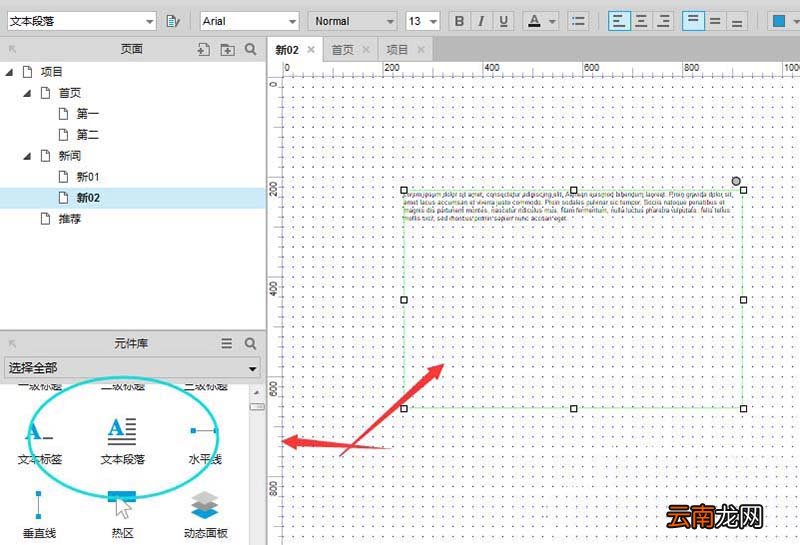Screen dimensions: 800x545
Task: Click the widget library scrollbar thumb
Action: click(257, 406)
